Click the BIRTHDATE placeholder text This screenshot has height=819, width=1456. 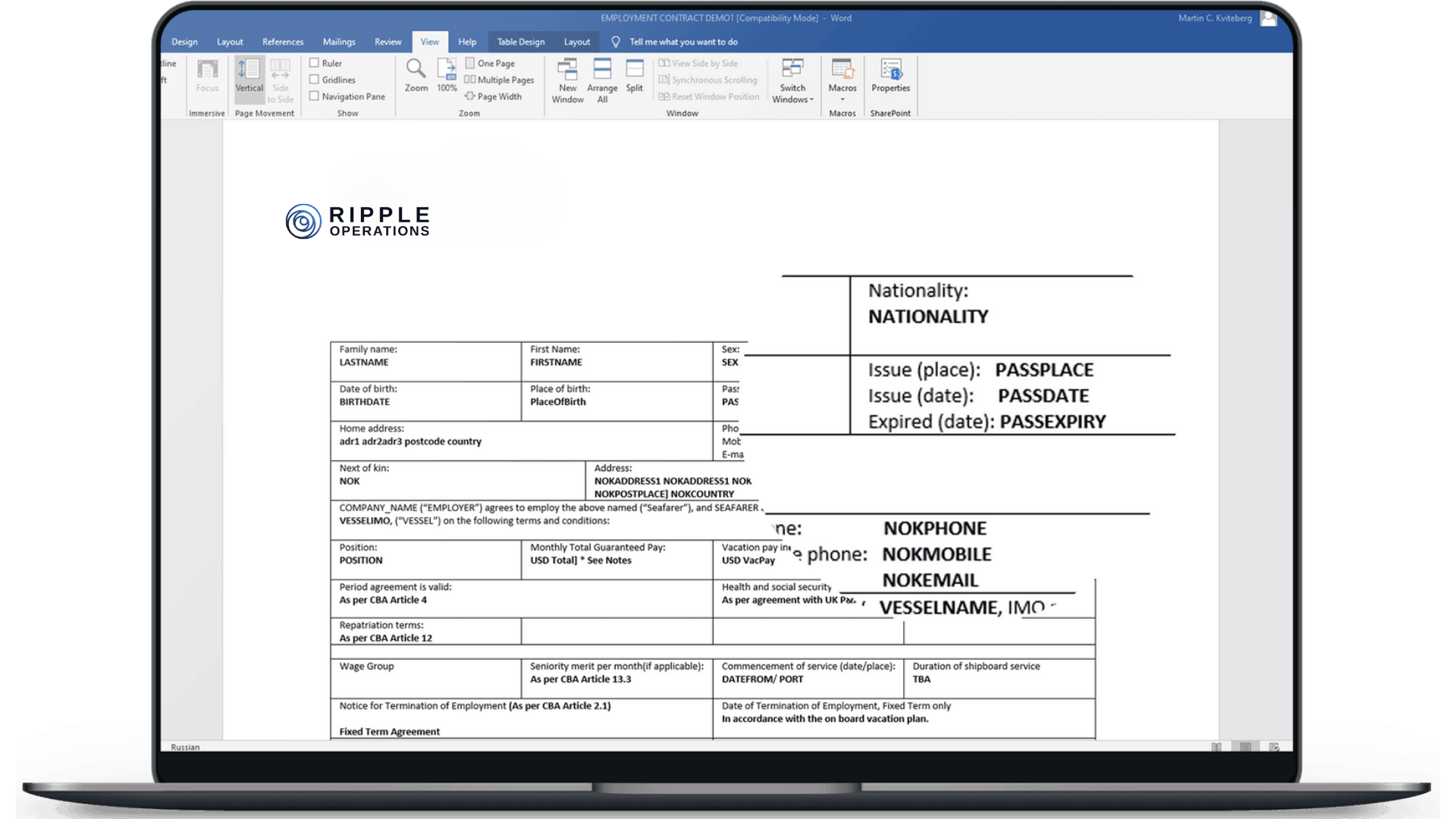[364, 402]
